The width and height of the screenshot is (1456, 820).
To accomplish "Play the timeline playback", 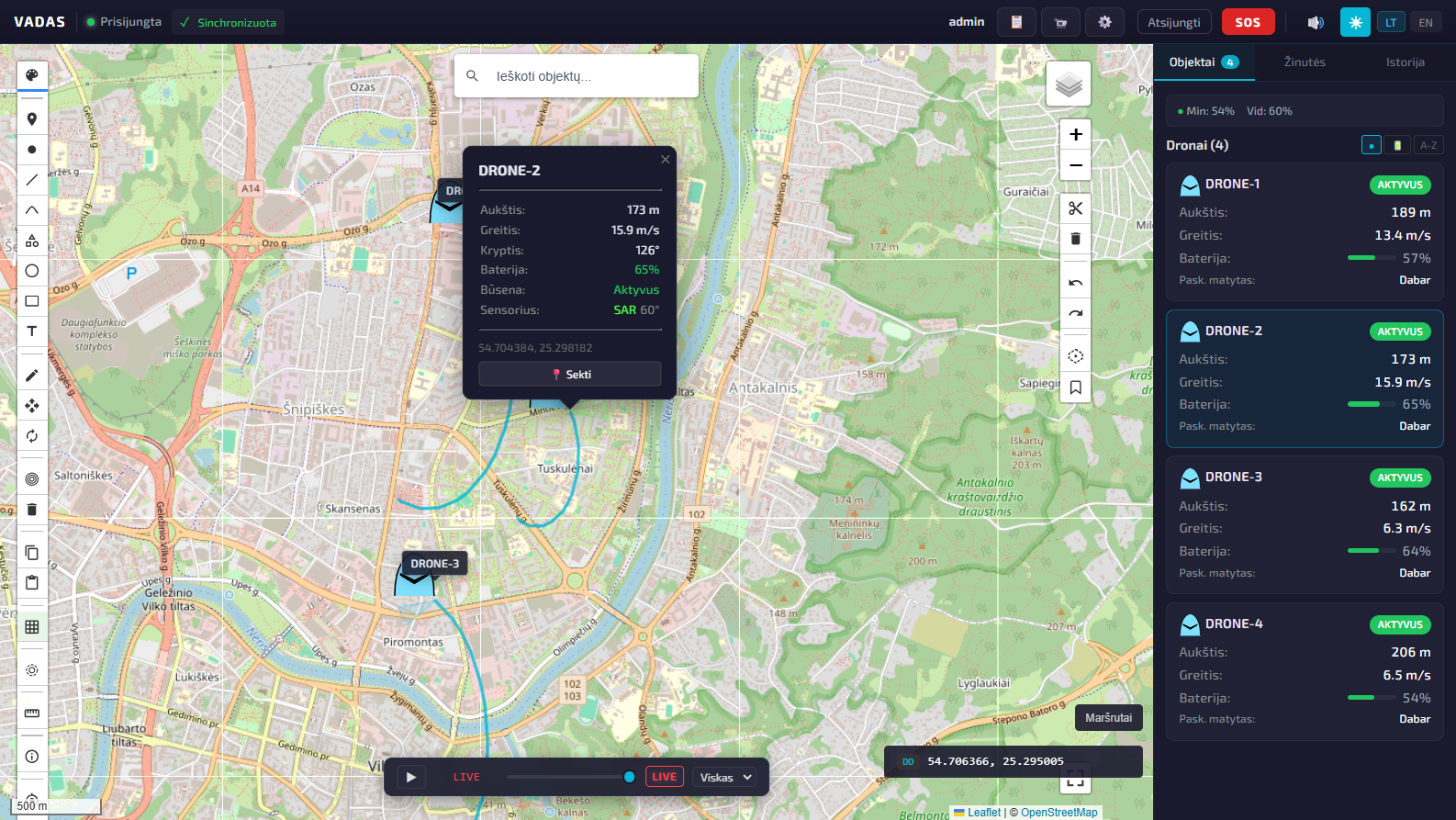I will point(410,777).
